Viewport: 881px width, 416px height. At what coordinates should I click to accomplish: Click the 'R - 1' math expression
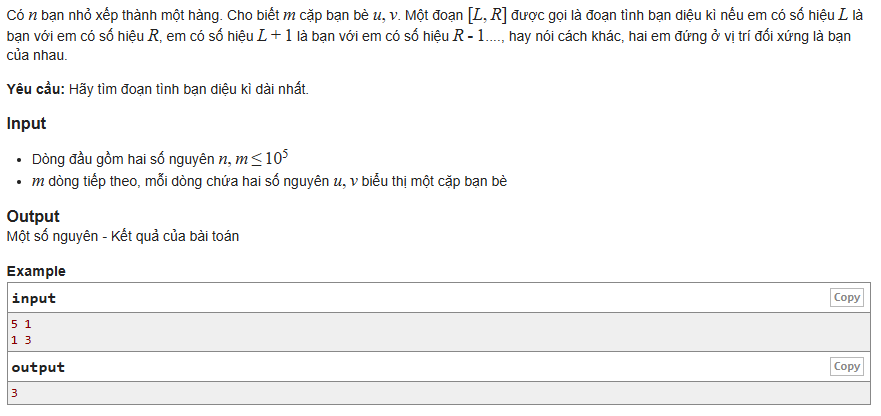click(468, 37)
